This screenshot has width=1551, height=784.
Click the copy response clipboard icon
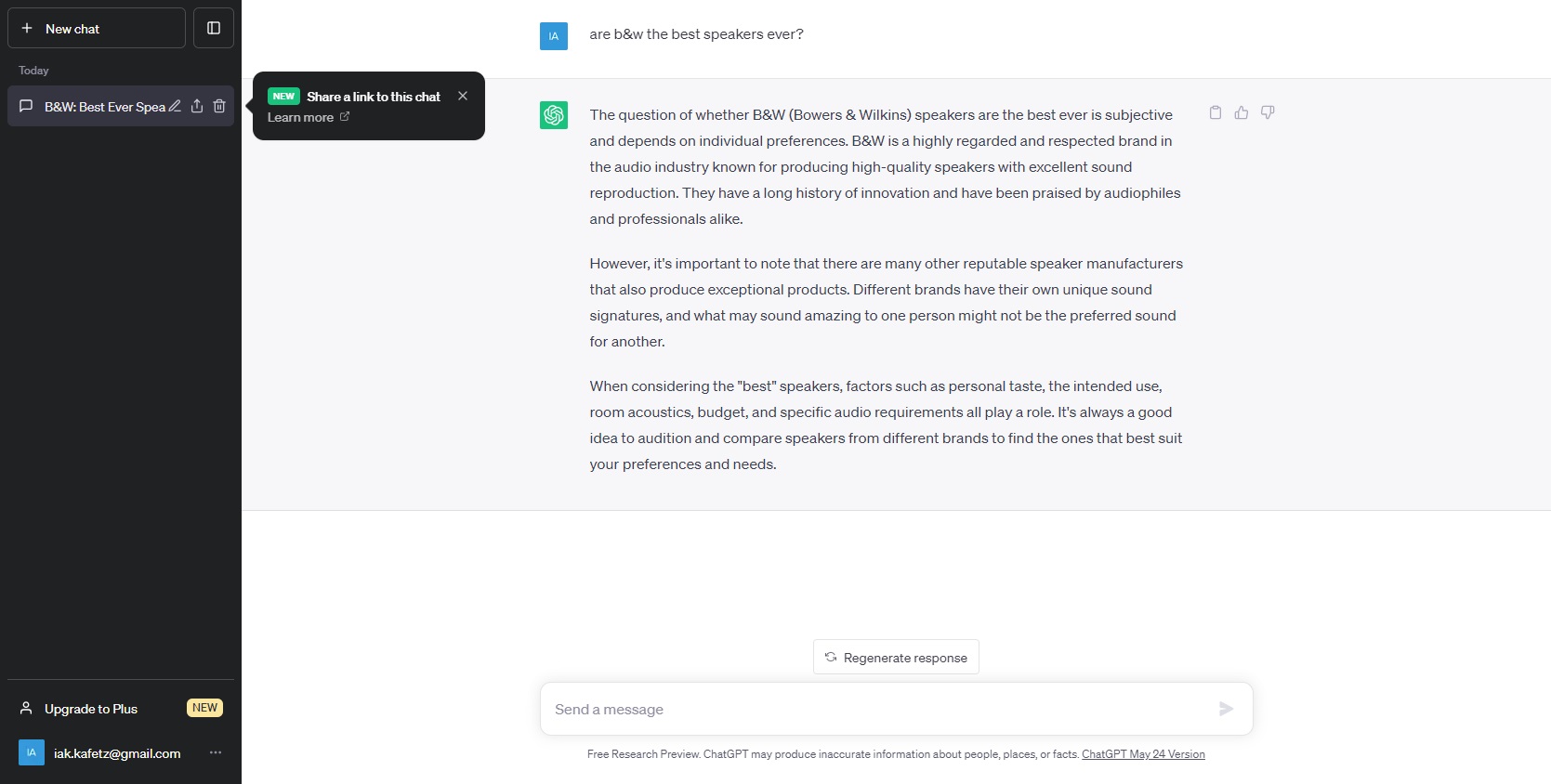[1215, 112]
